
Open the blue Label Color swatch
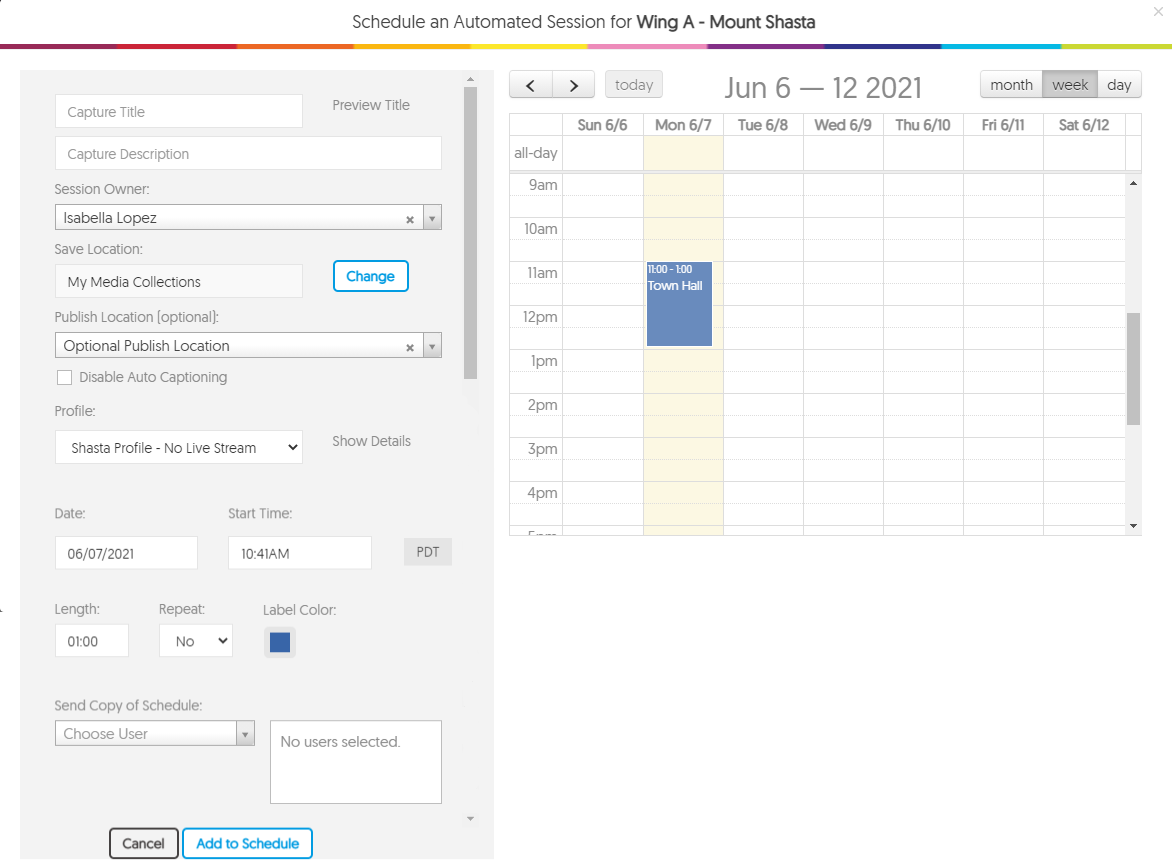[x=280, y=642]
